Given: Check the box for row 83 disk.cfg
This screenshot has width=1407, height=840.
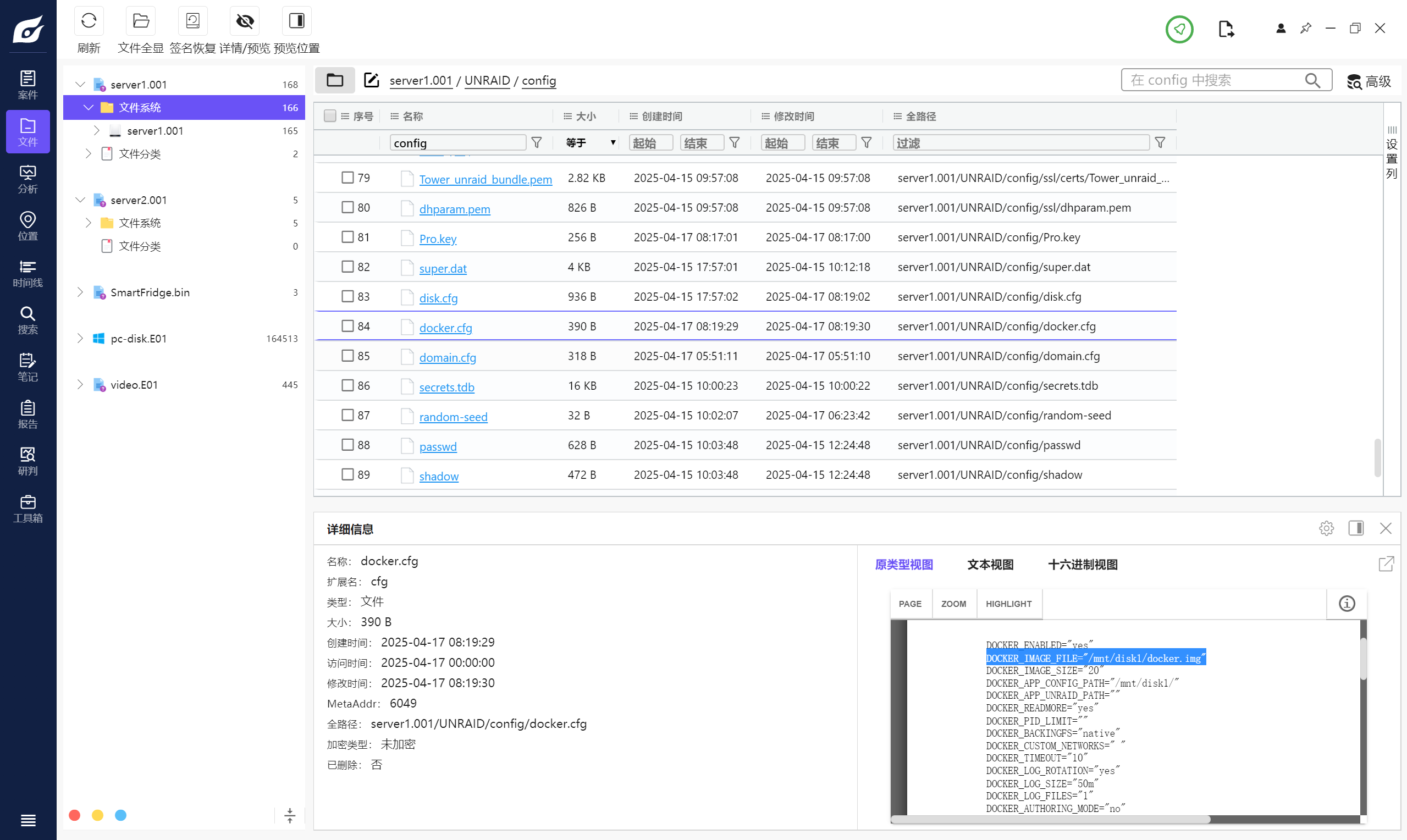Looking at the screenshot, I should tap(347, 297).
